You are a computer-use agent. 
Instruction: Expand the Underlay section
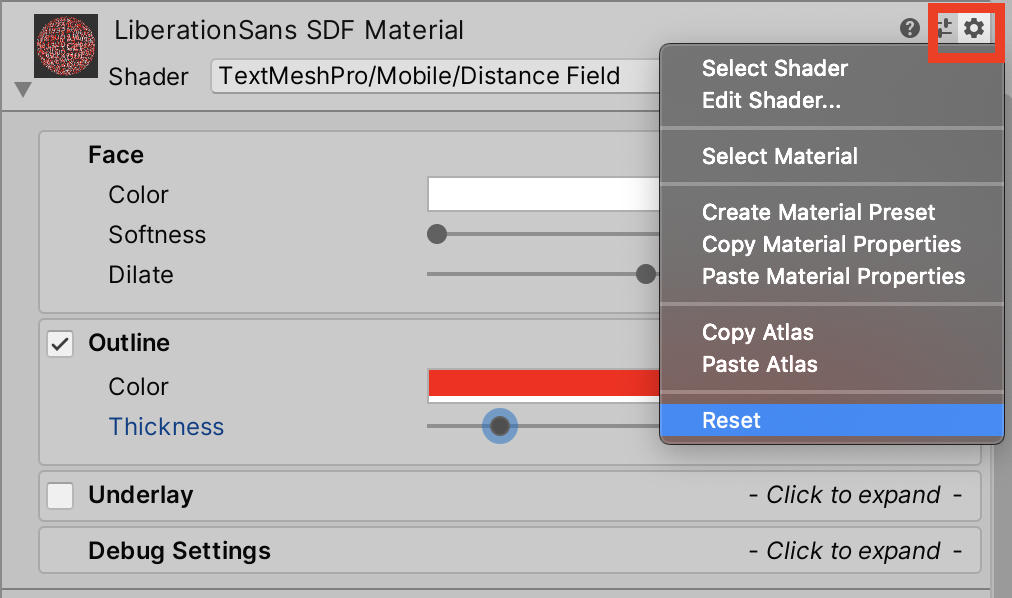click(854, 495)
